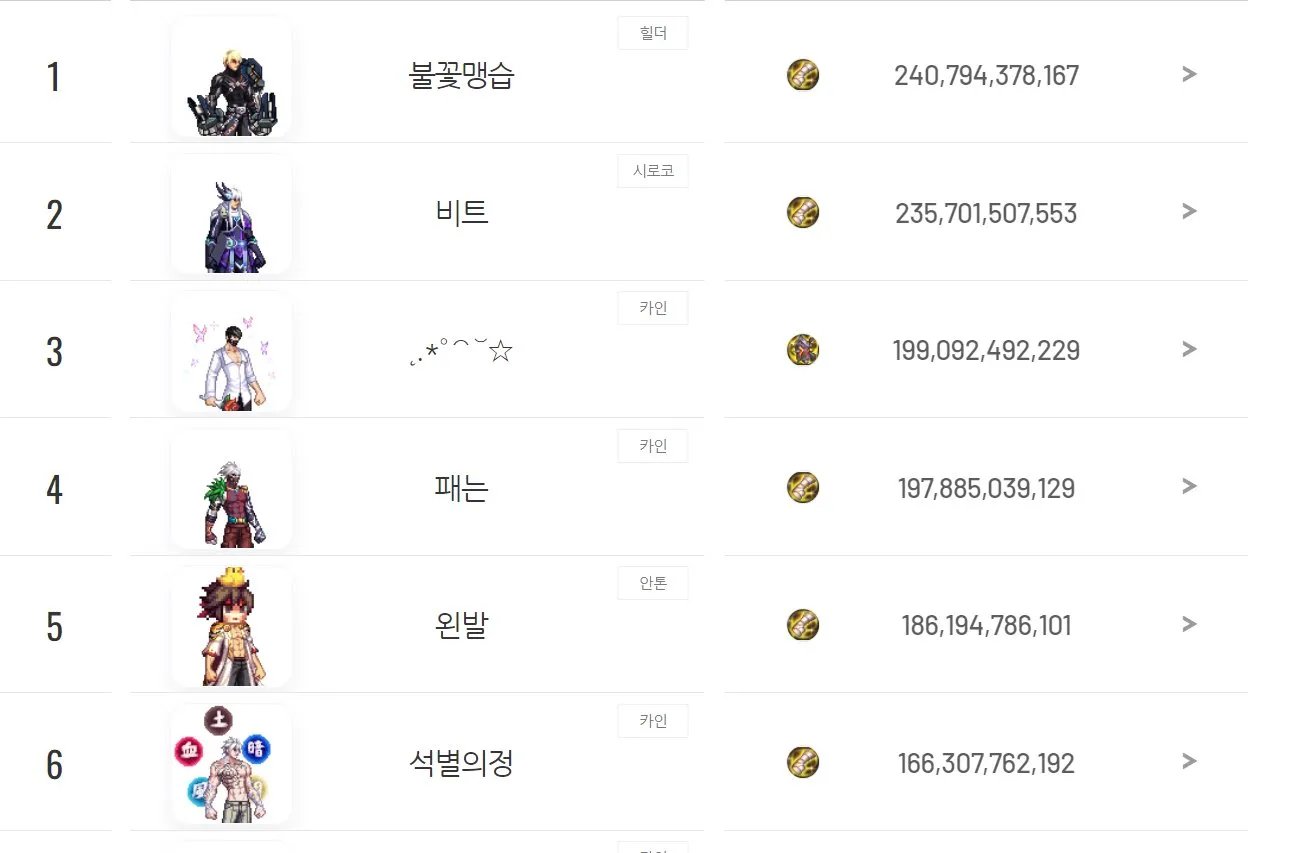Expand rank 1 불꽃맹습 row arrow
Viewport: 1309px width, 853px height.
[1189, 74]
